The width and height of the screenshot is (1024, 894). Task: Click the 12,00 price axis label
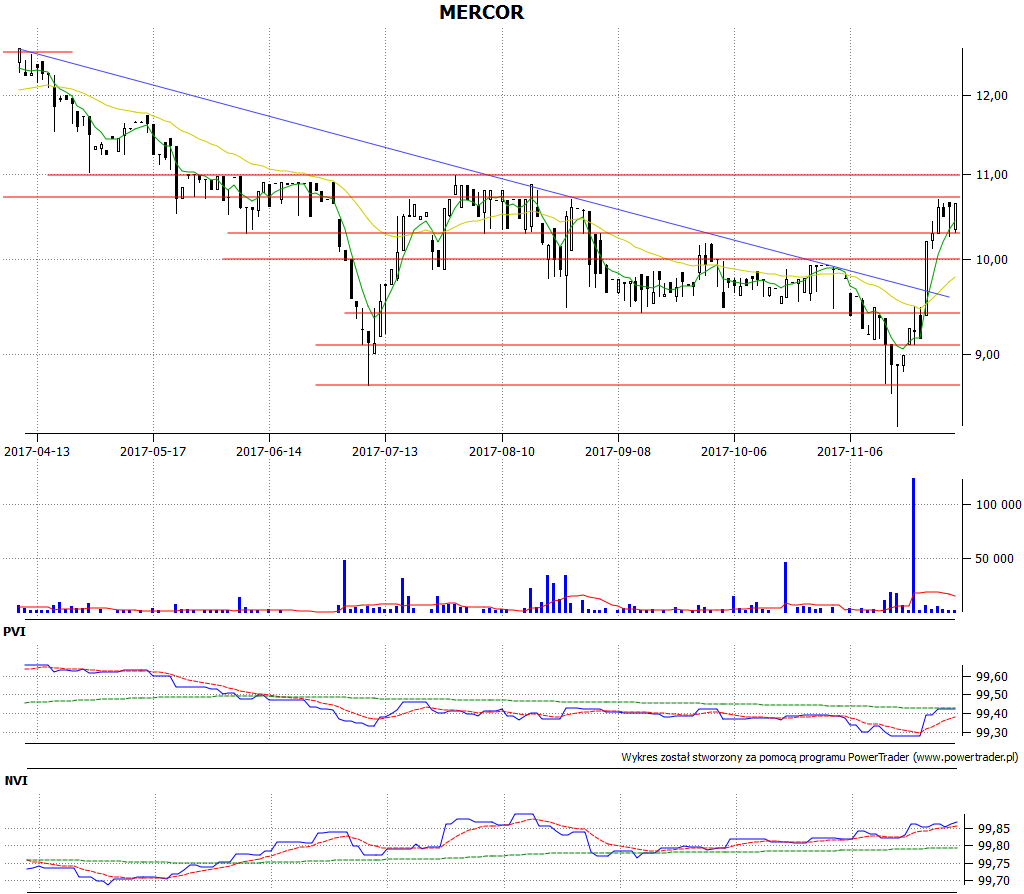[x=991, y=95]
